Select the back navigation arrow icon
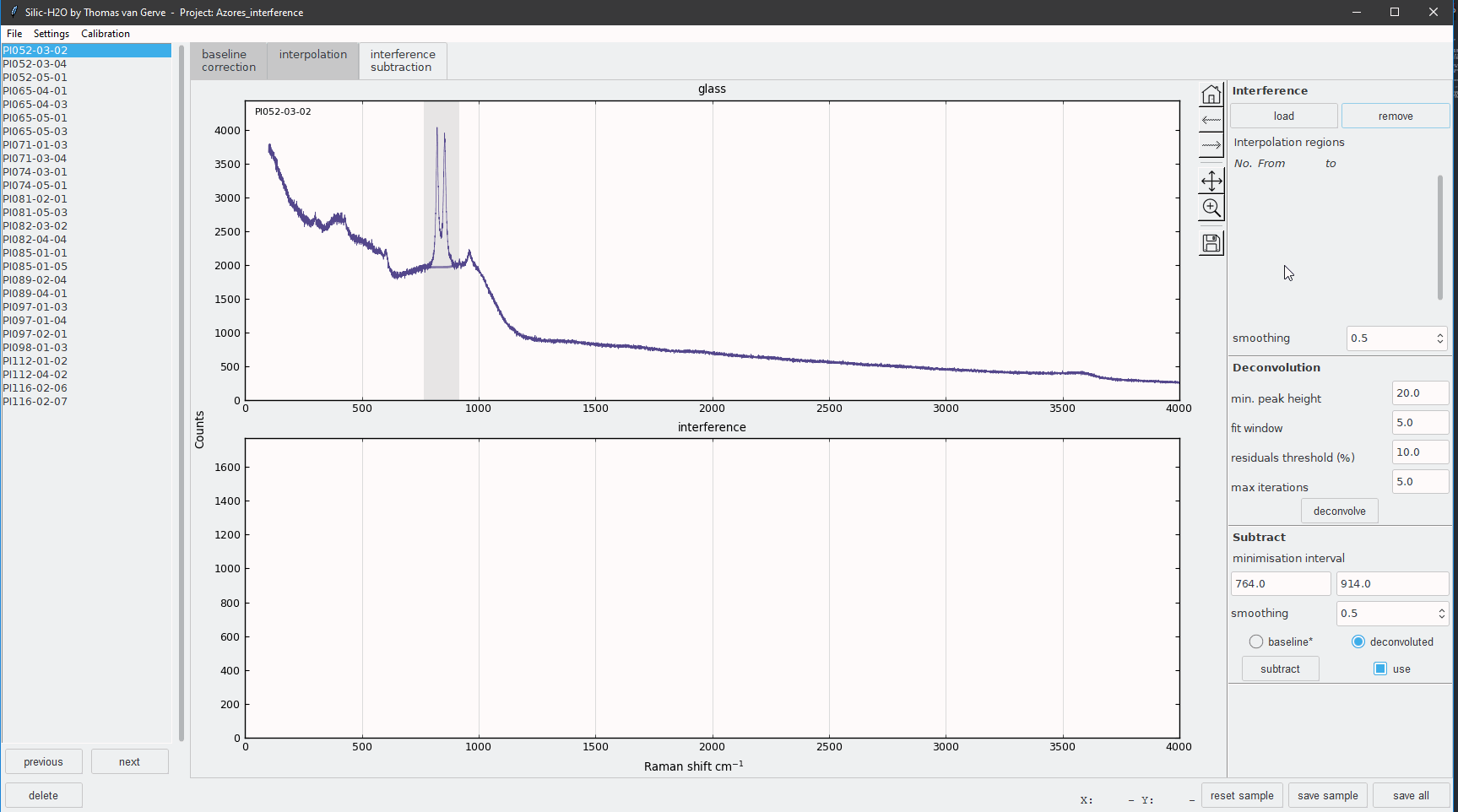The image size is (1458, 812). (x=1211, y=121)
